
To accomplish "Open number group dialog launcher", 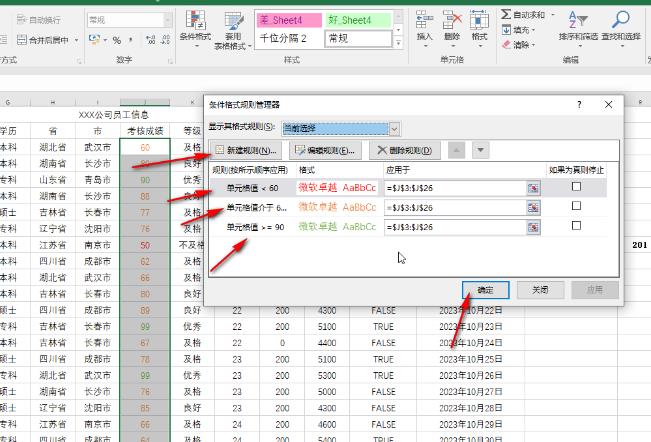I will (170, 61).
